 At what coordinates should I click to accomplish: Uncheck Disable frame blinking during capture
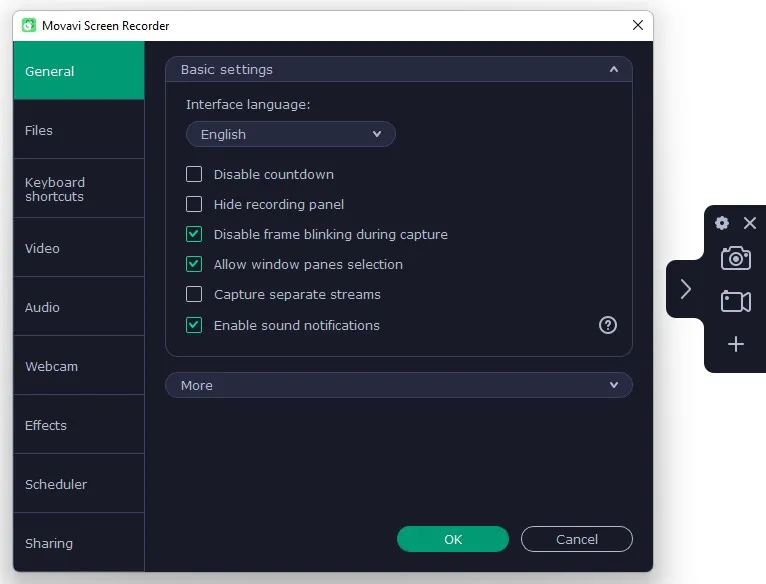194,234
